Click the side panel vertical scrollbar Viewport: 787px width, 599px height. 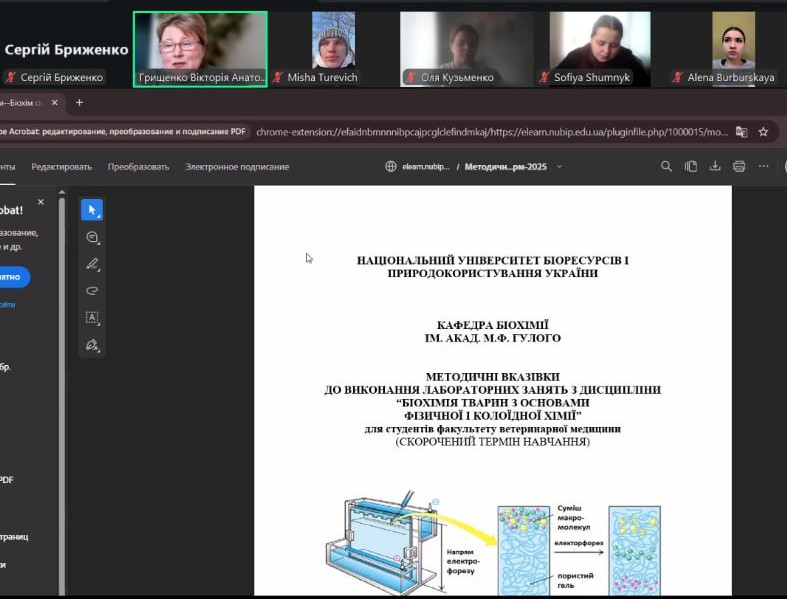point(62,392)
